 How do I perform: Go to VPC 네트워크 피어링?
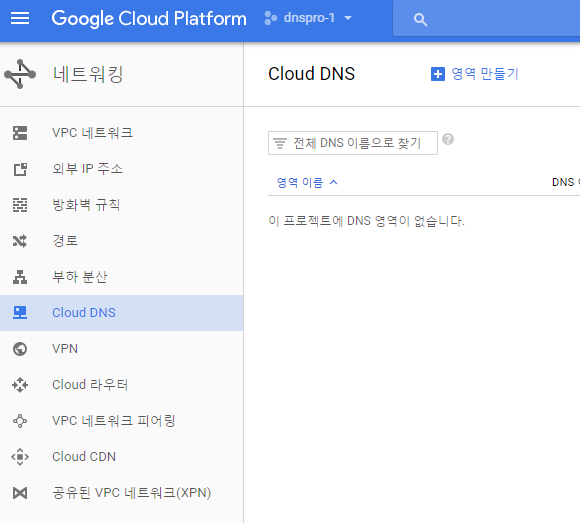(x=121, y=421)
